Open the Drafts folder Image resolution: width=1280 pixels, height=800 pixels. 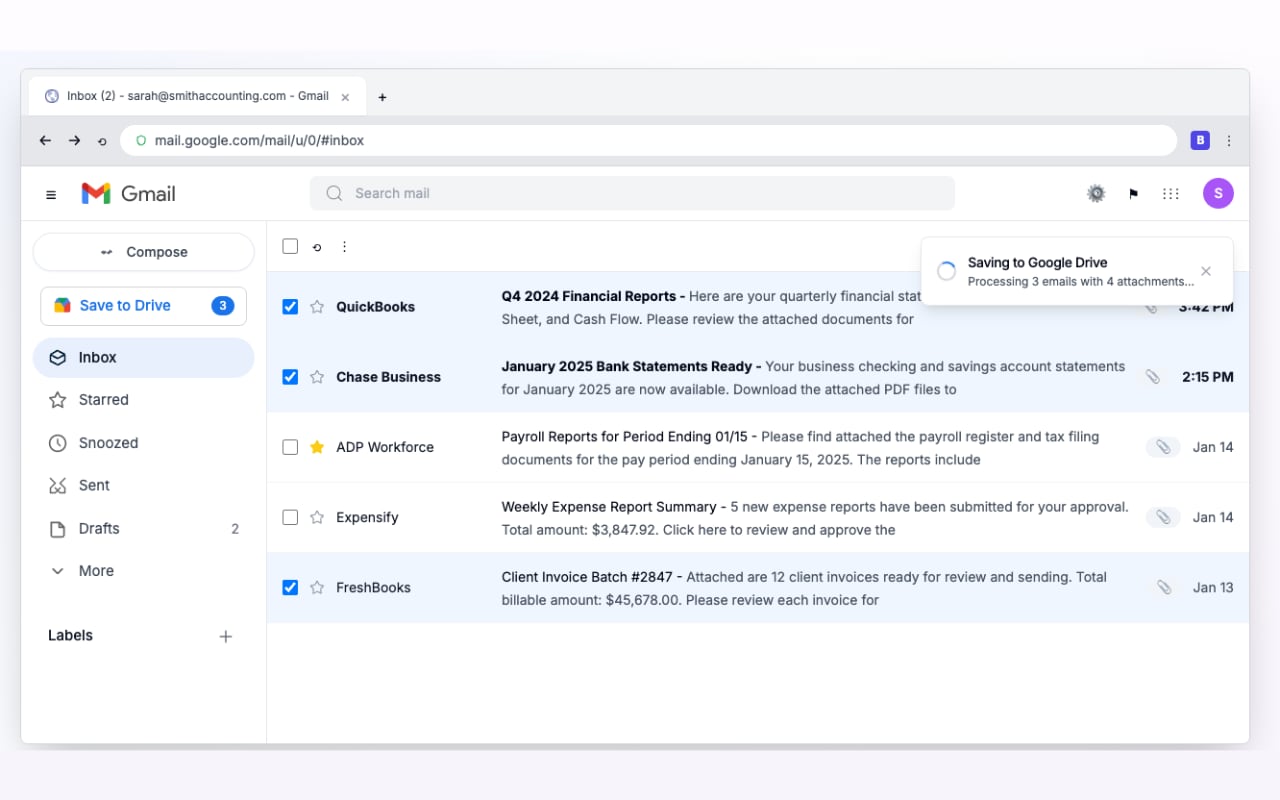pos(98,528)
